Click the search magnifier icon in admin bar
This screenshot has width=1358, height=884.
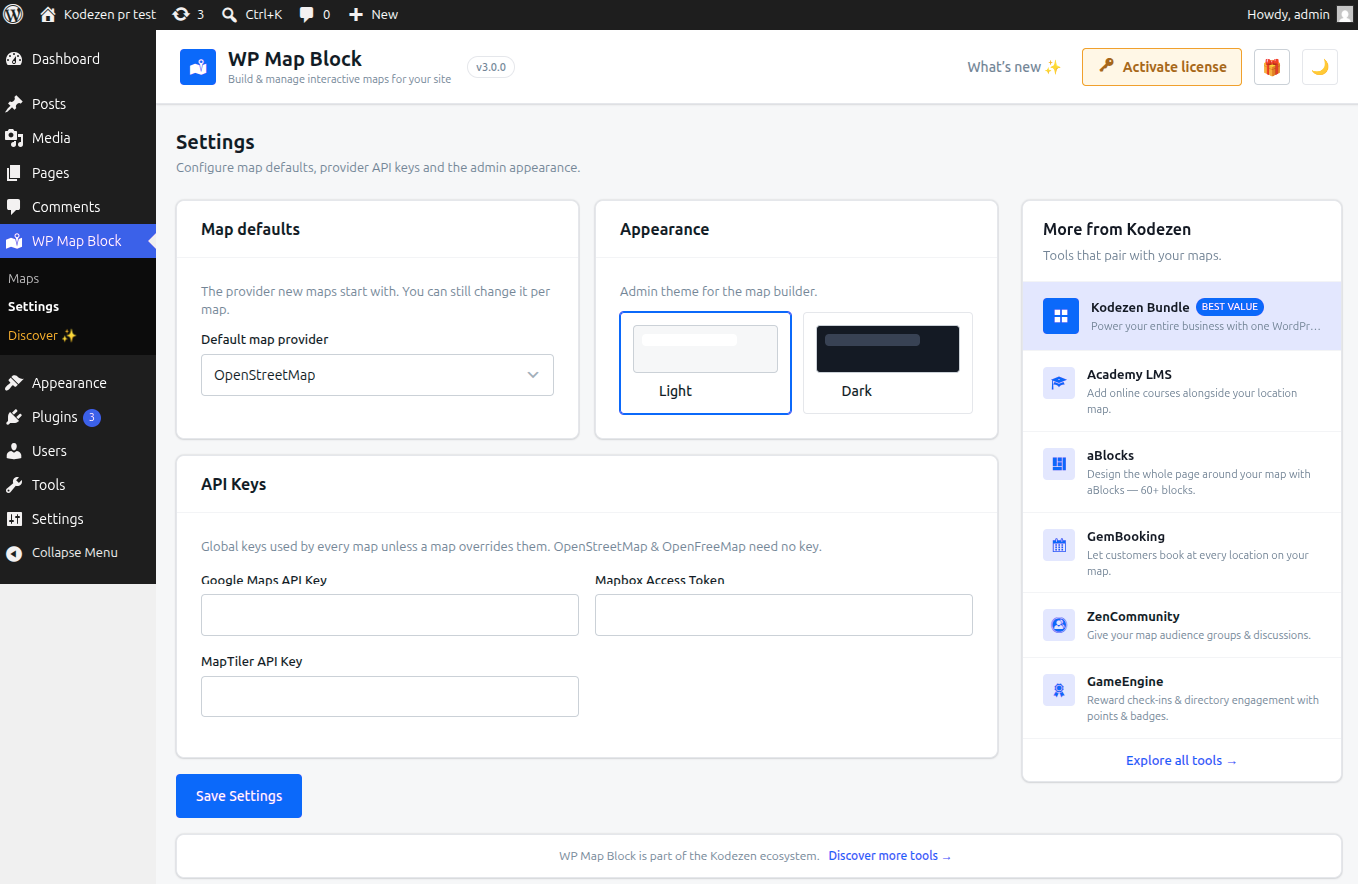coord(229,15)
